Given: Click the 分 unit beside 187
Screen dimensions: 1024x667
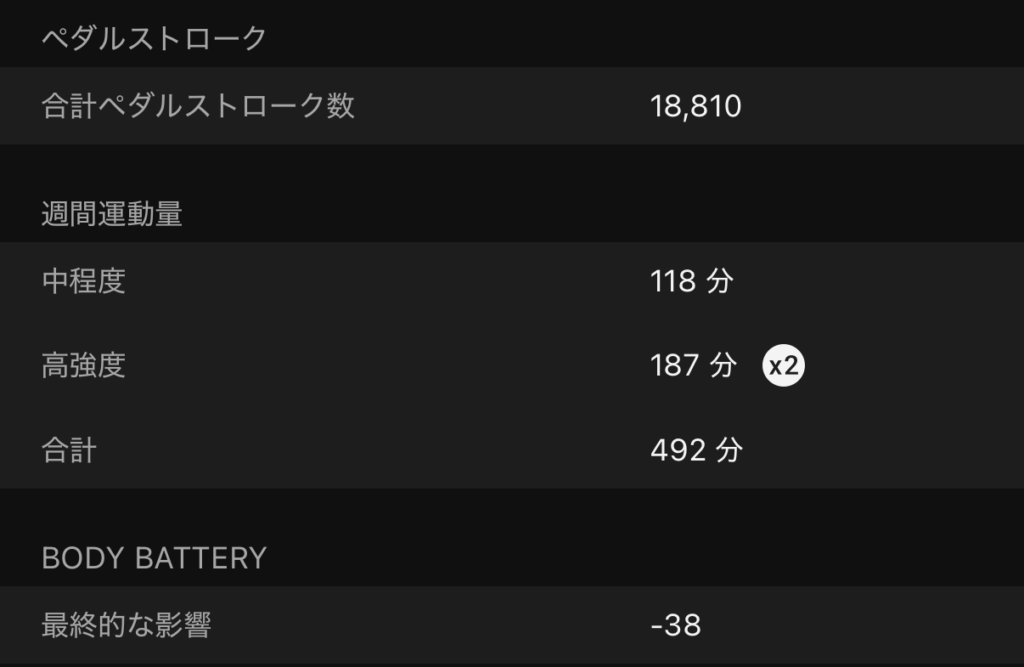Looking at the screenshot, I should [x=722, y=366].
